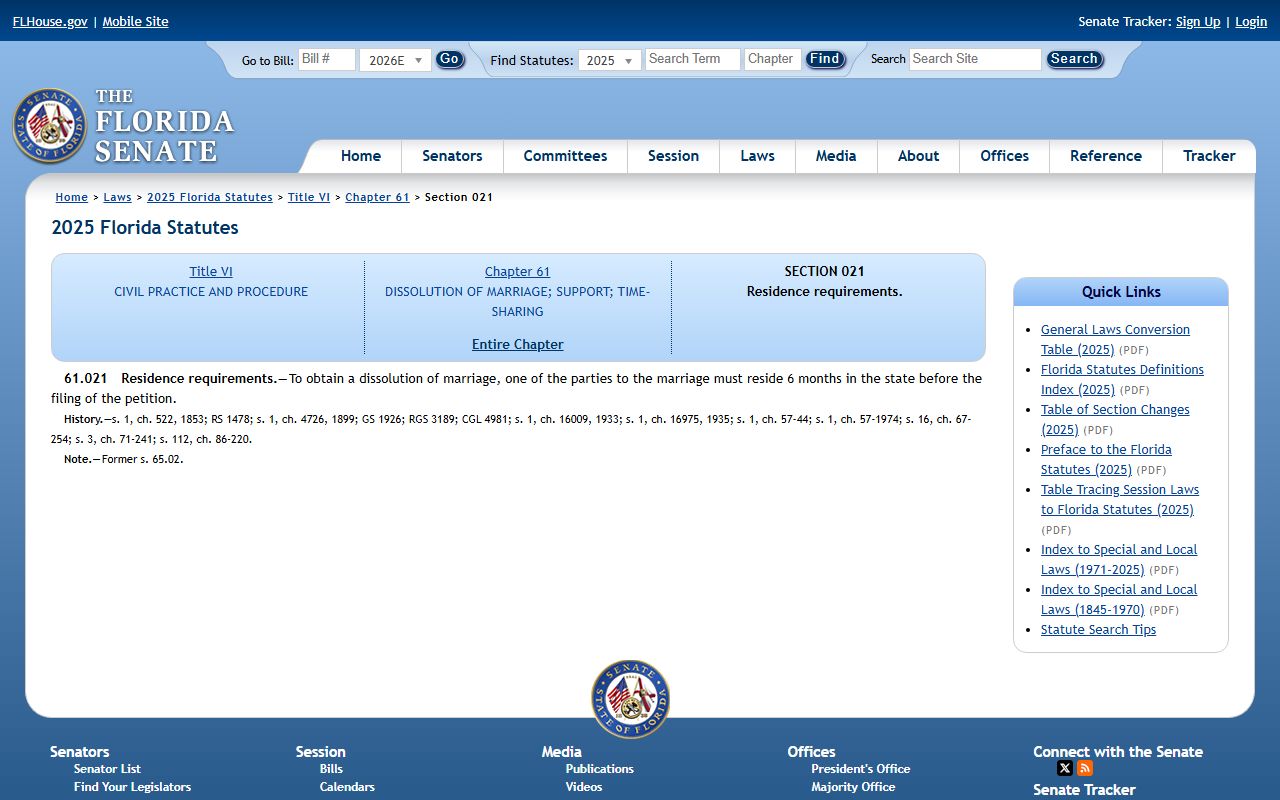Click the Bill # input field
This screenshot has width=1280, height=800.
[327, 59]
